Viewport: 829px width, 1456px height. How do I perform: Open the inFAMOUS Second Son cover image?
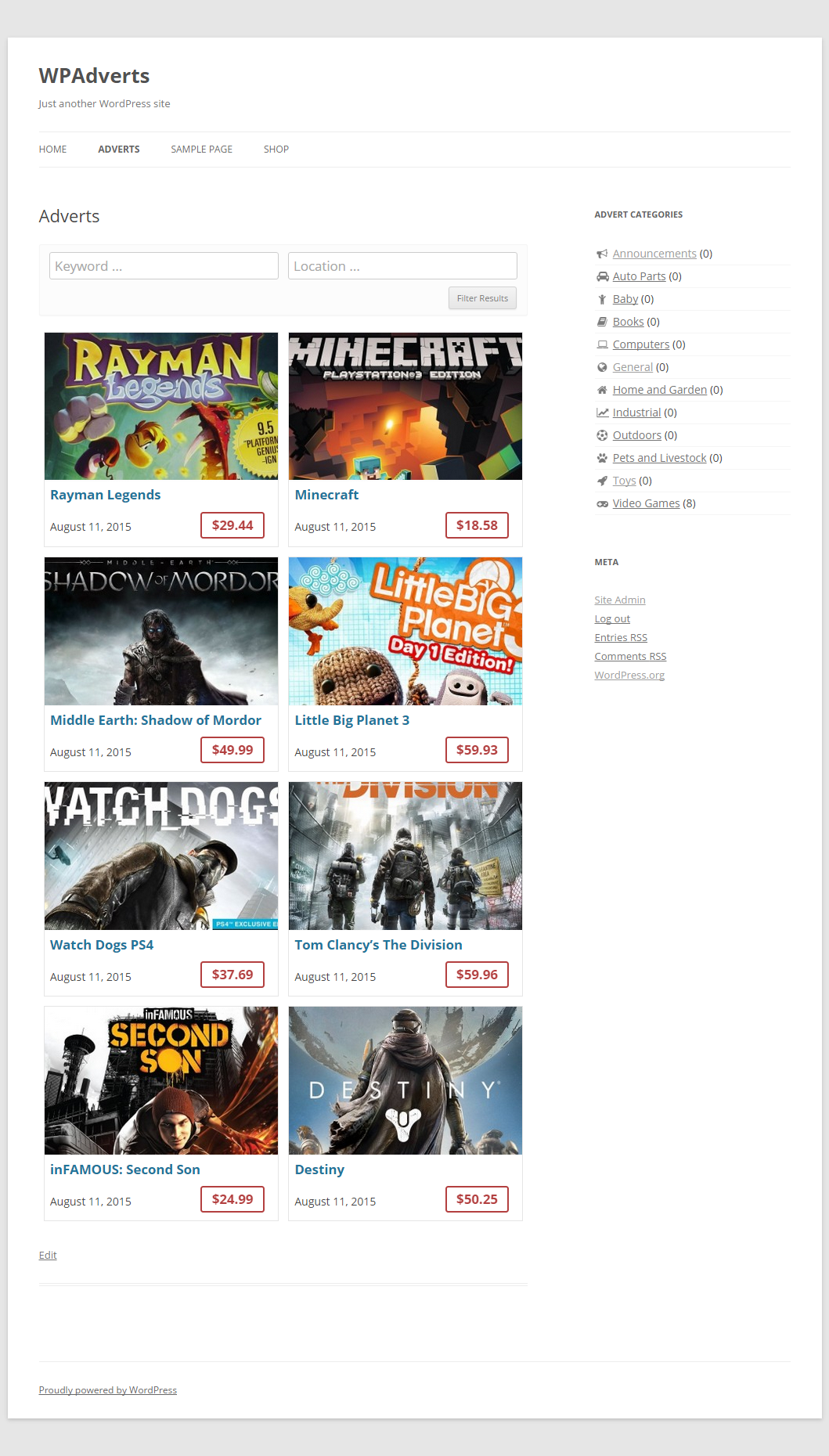(x=161, y=1080)
